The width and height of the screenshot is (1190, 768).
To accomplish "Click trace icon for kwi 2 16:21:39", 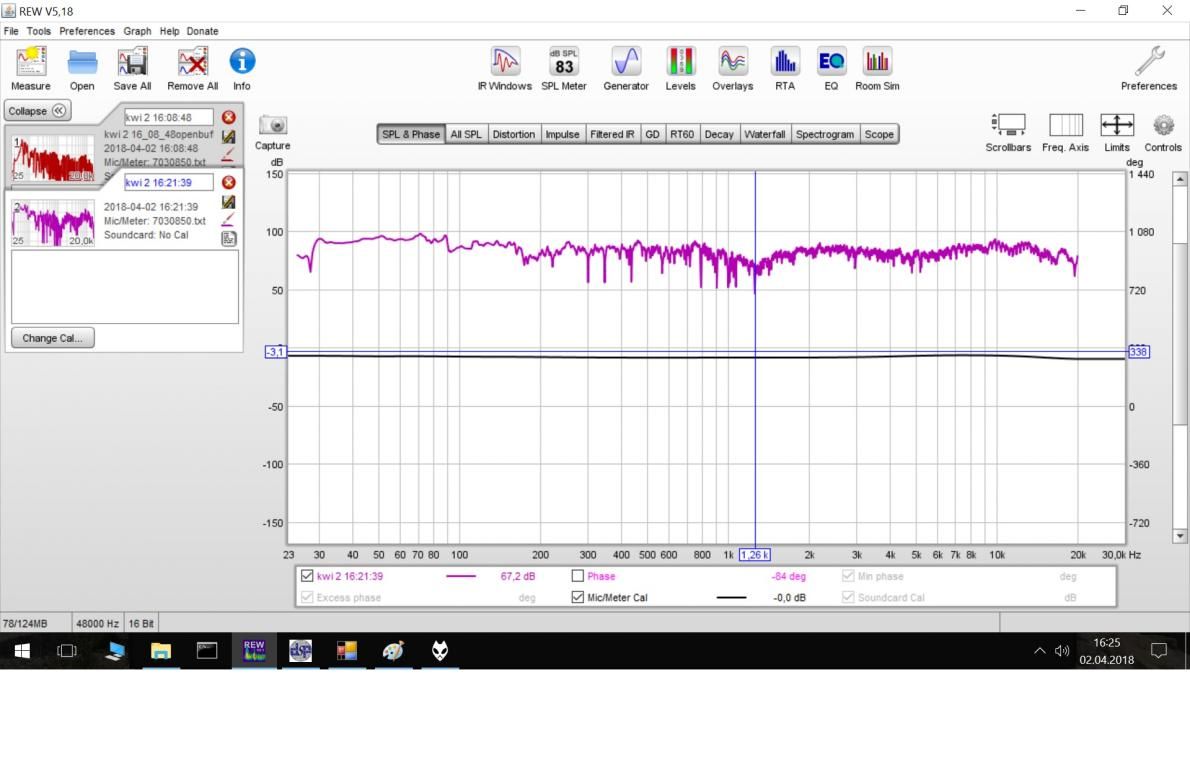I will coord(228,202).
